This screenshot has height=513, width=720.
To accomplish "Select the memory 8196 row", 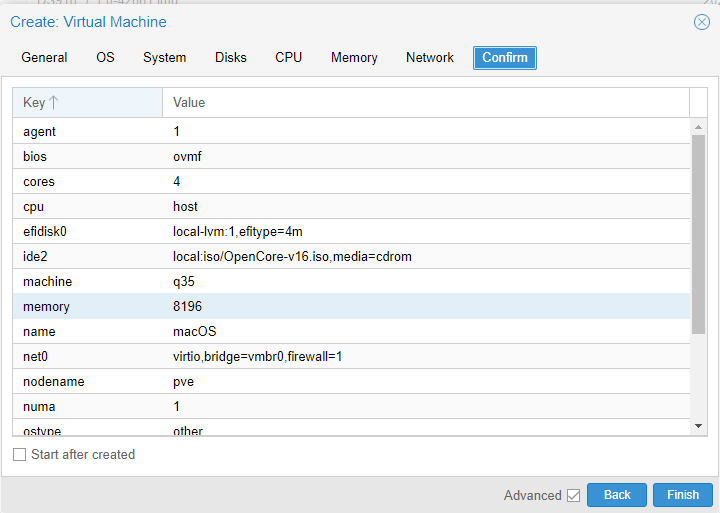I will tap(350, 307).
